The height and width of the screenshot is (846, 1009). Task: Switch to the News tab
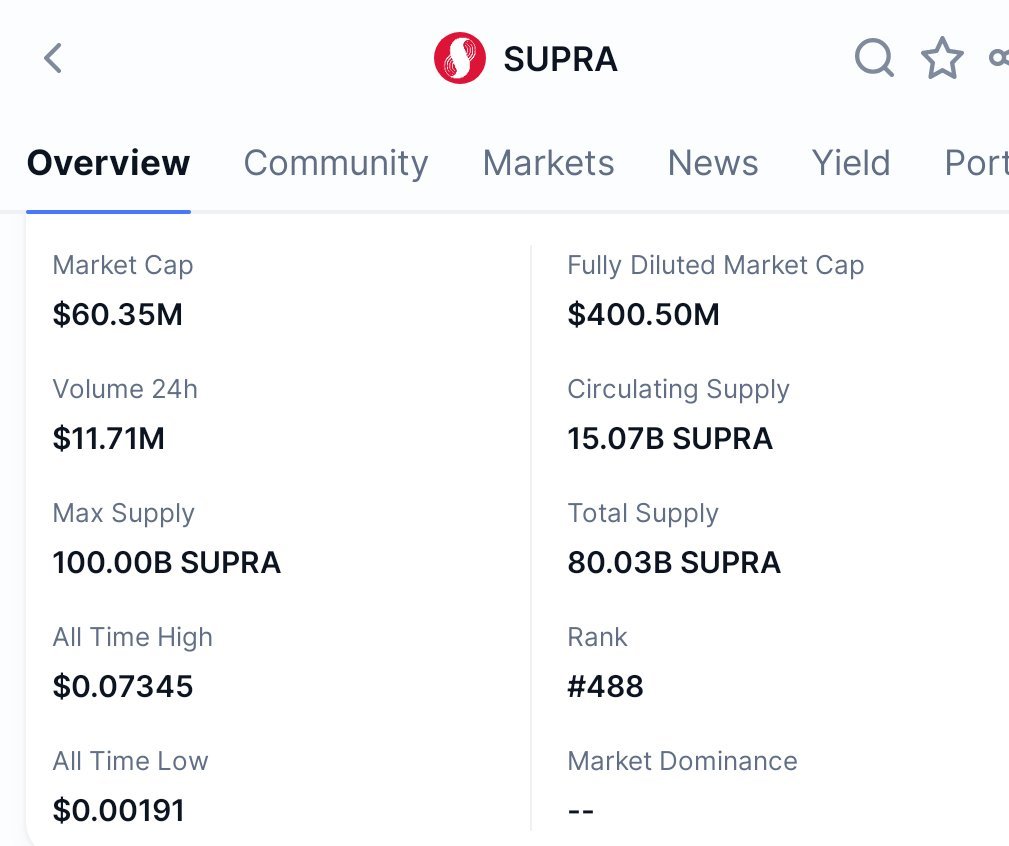tap(712, 163)
